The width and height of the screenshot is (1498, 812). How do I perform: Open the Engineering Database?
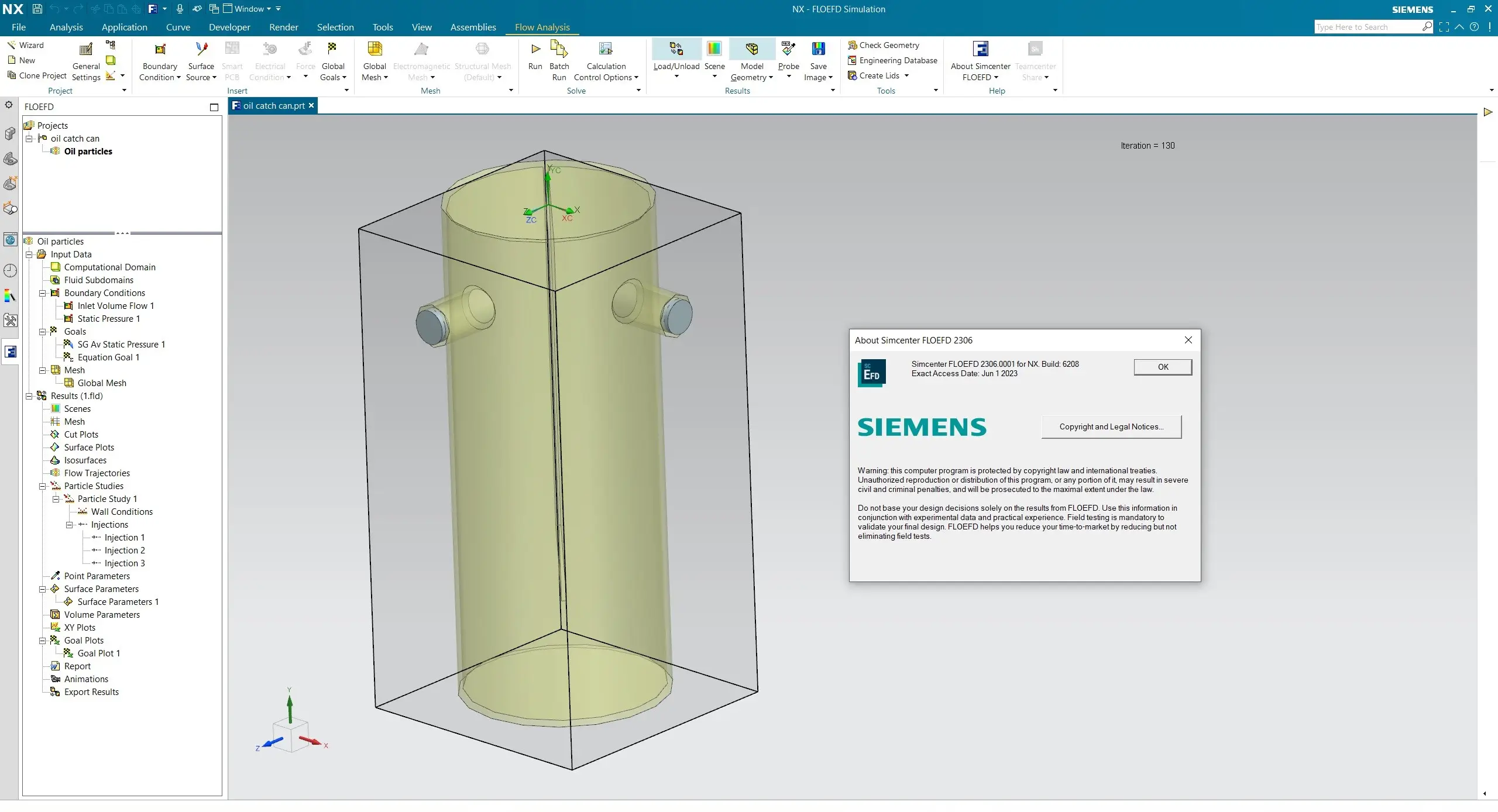[x=892, y=60]
